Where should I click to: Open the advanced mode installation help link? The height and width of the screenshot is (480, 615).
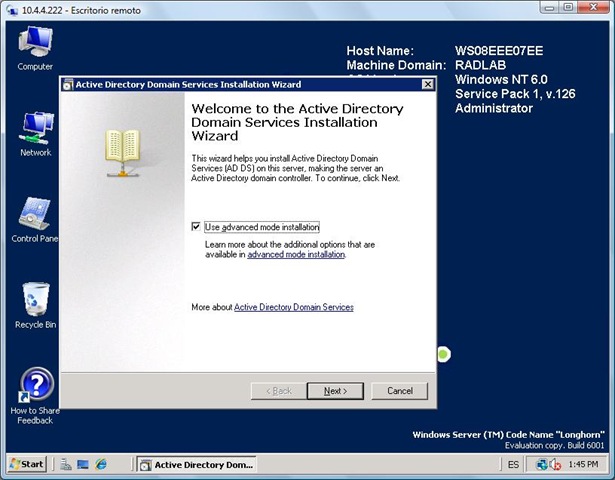296,255
